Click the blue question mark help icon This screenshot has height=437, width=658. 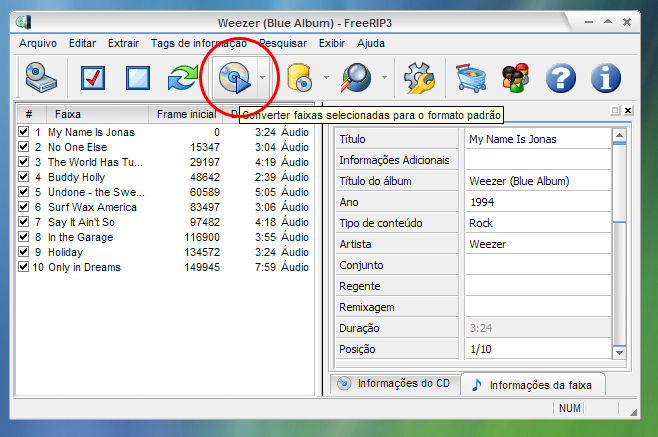561,78
